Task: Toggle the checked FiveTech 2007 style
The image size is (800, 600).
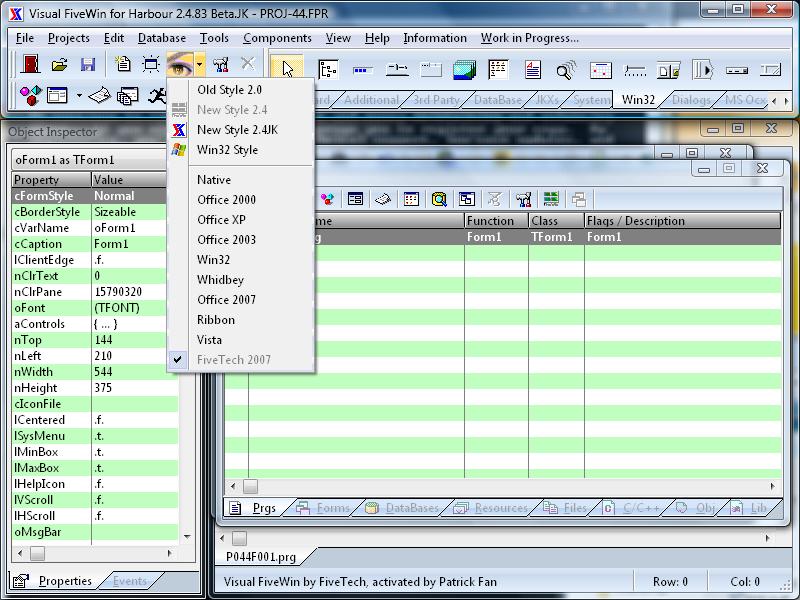Action: pos(233,360)
